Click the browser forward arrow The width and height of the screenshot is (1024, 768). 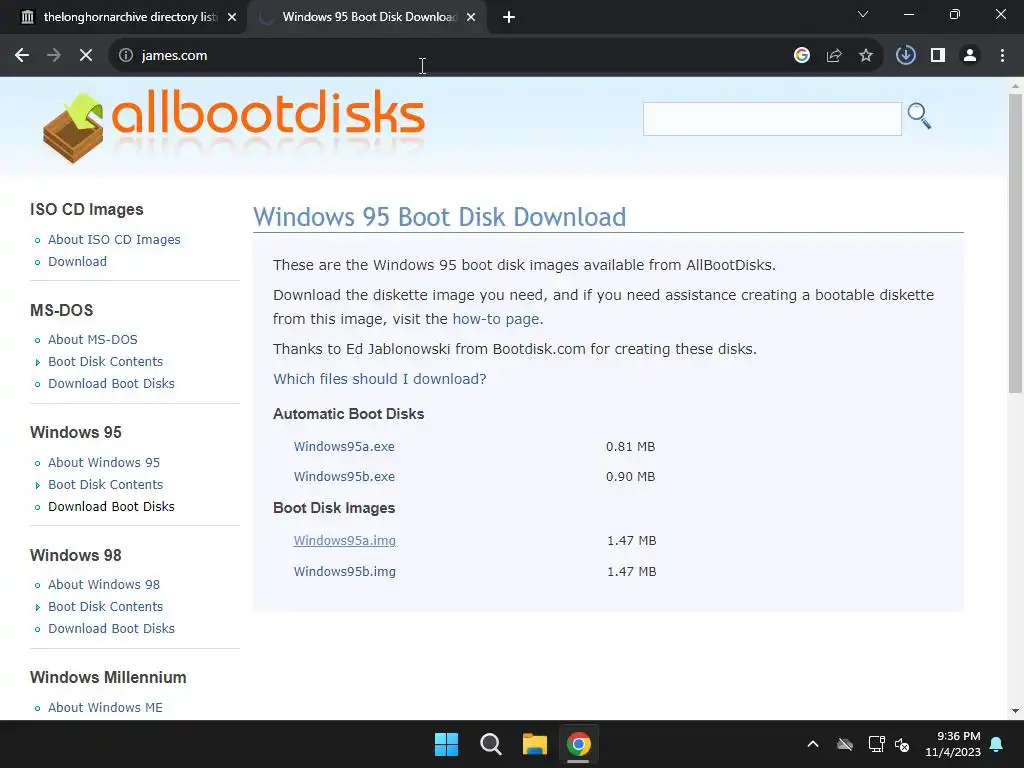point(54,56)
